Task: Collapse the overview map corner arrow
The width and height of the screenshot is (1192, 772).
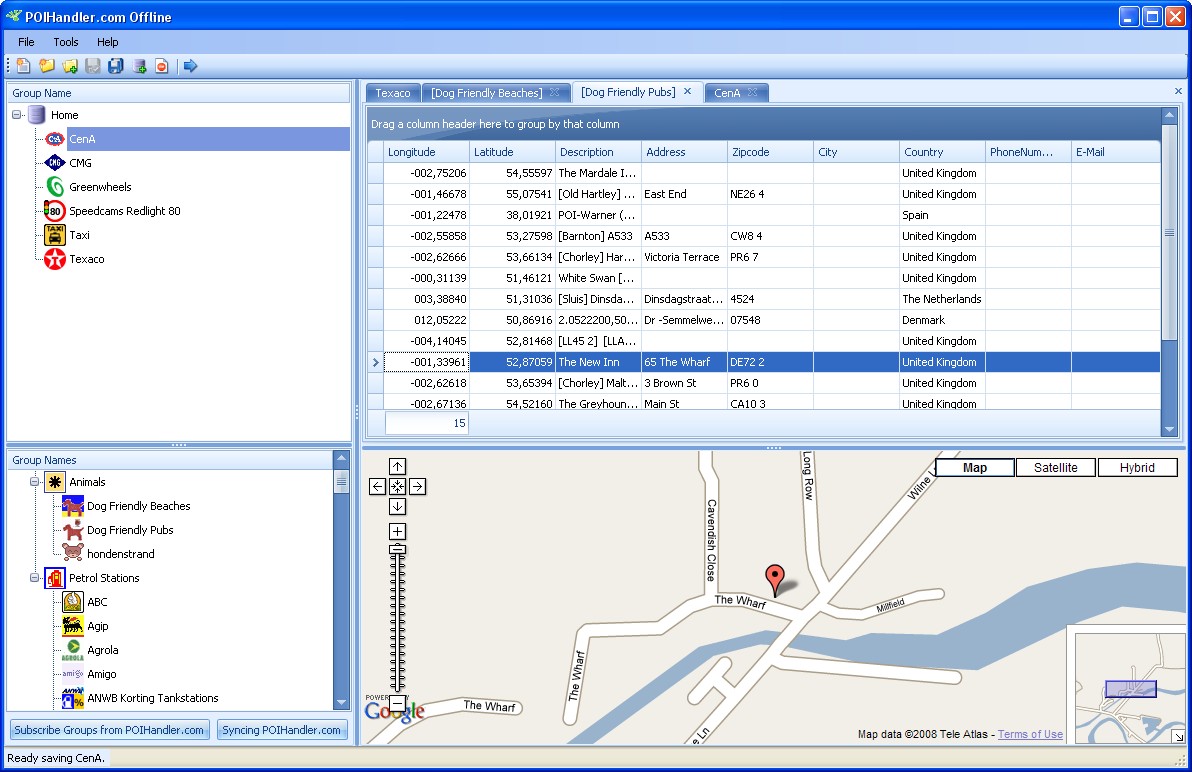Action: [x=1178, y=736]
